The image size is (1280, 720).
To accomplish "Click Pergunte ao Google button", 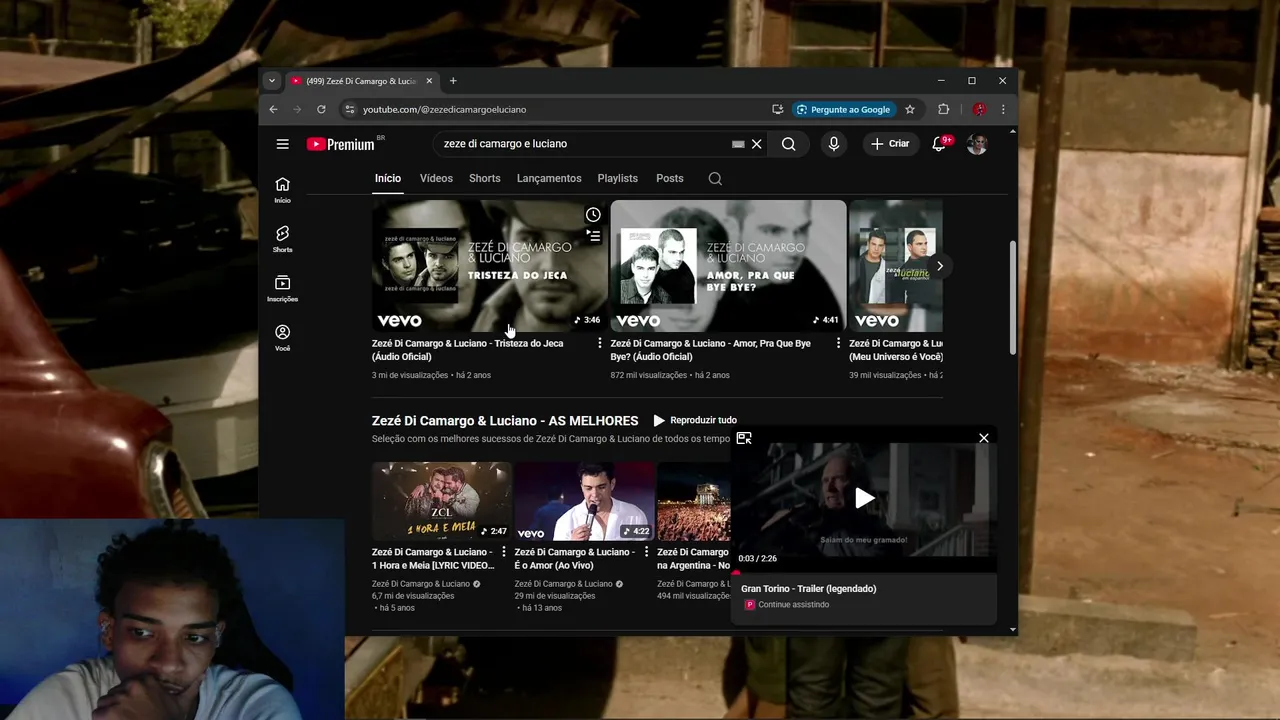I will pos(843,109).
